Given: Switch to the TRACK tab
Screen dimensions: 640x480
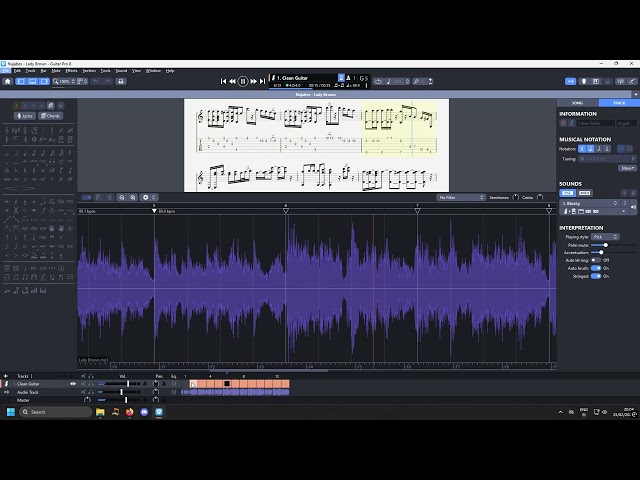Looking at the screenshot, I should tap(619, 103).
